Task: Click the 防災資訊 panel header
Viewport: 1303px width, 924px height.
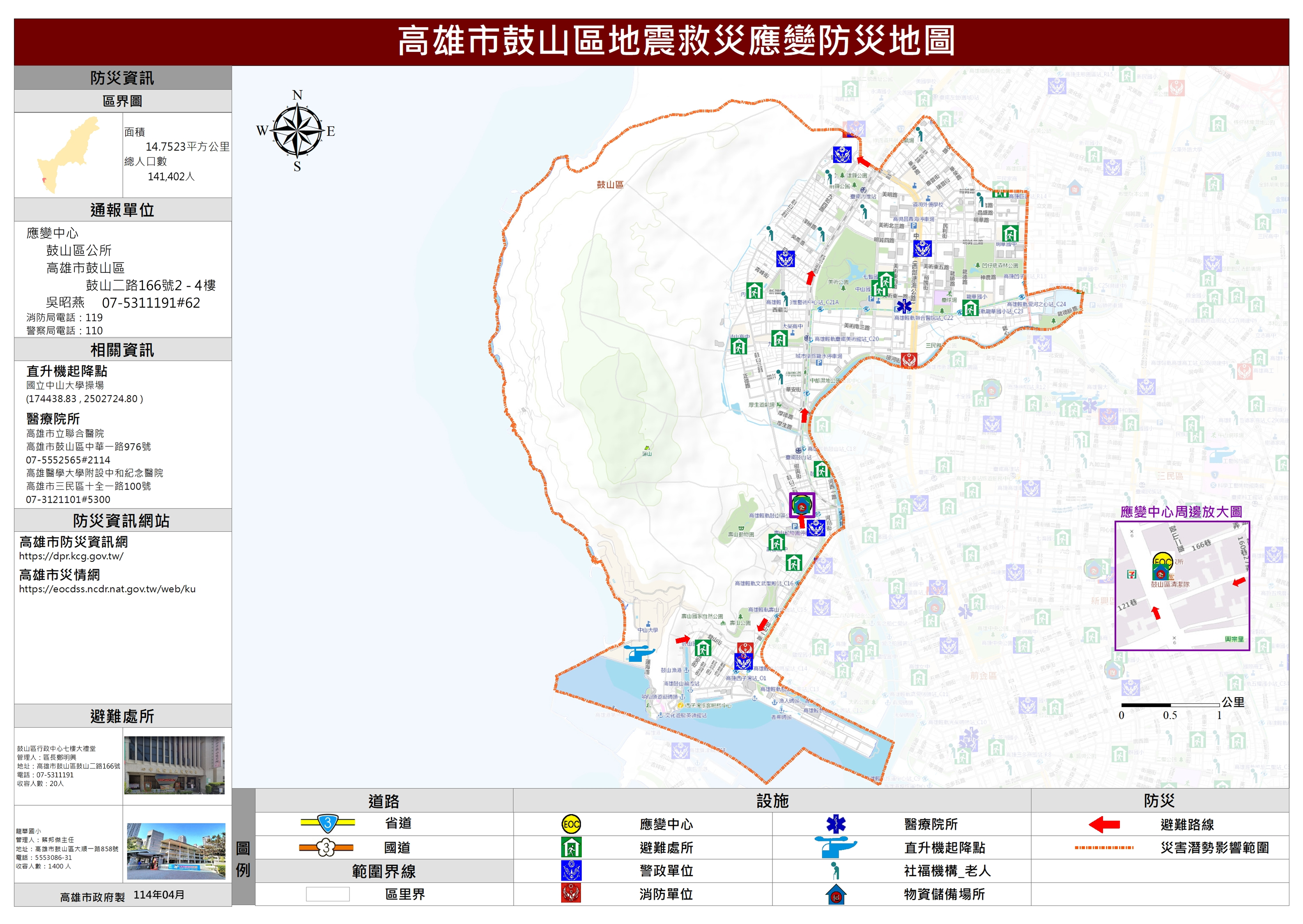Action: 122,78
